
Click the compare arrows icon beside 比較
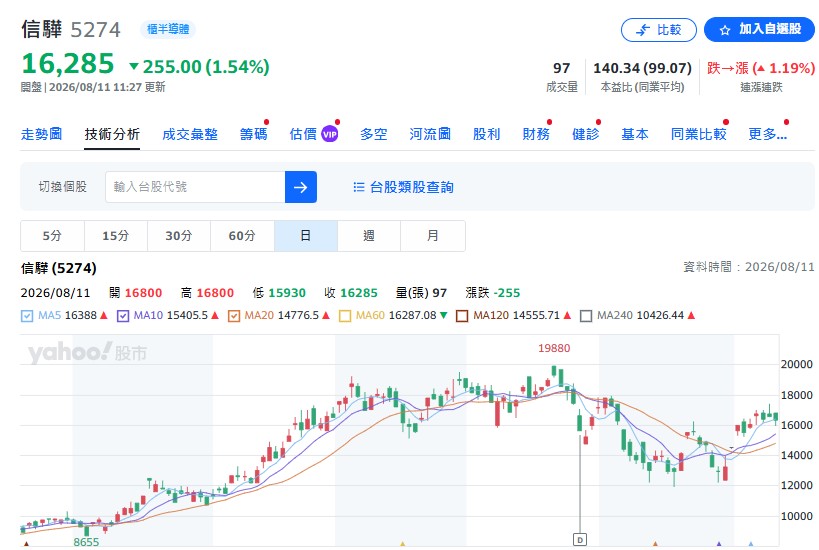643,30
